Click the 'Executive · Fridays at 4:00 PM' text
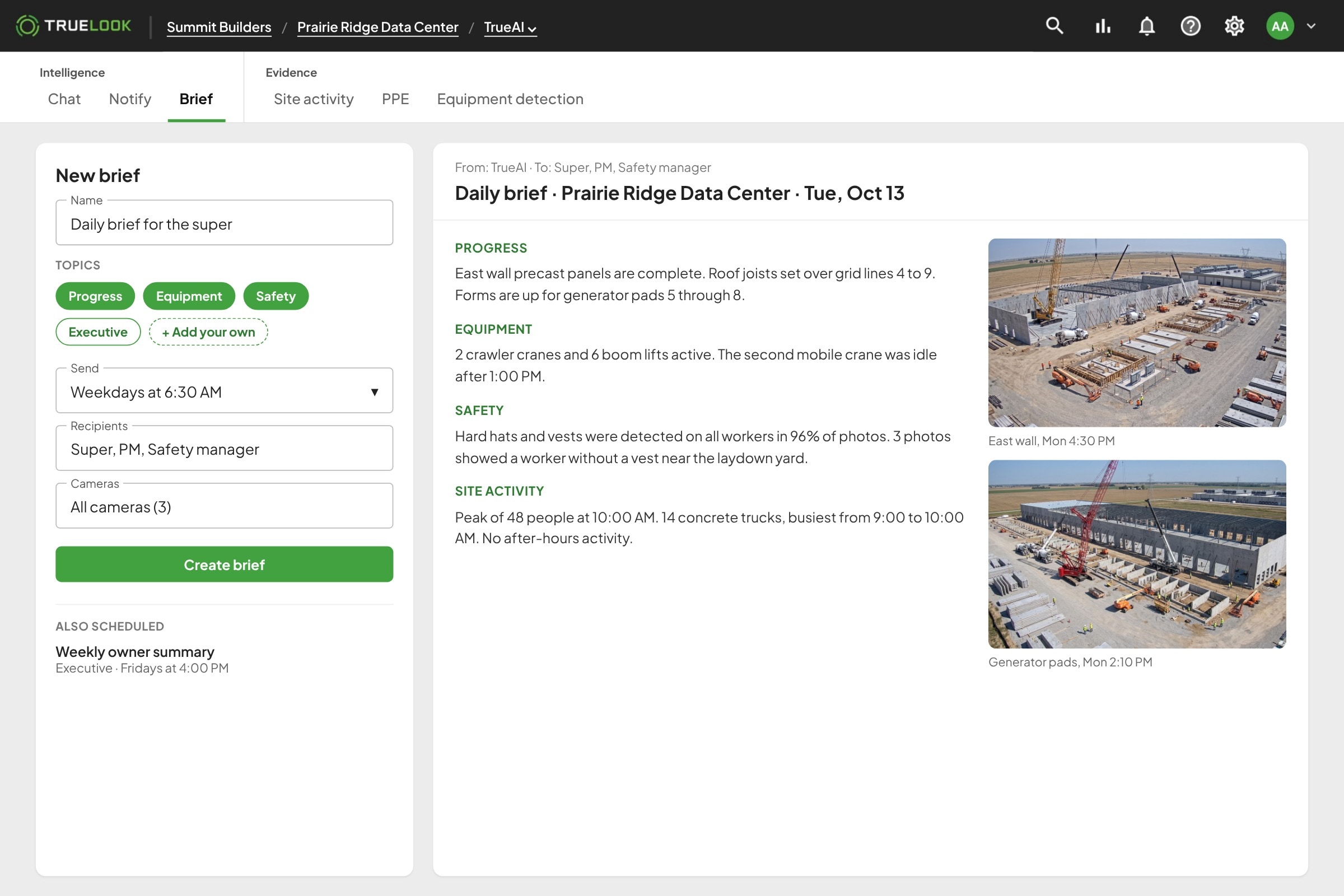This screenshot has height=896, width=1344. (142, 668)
